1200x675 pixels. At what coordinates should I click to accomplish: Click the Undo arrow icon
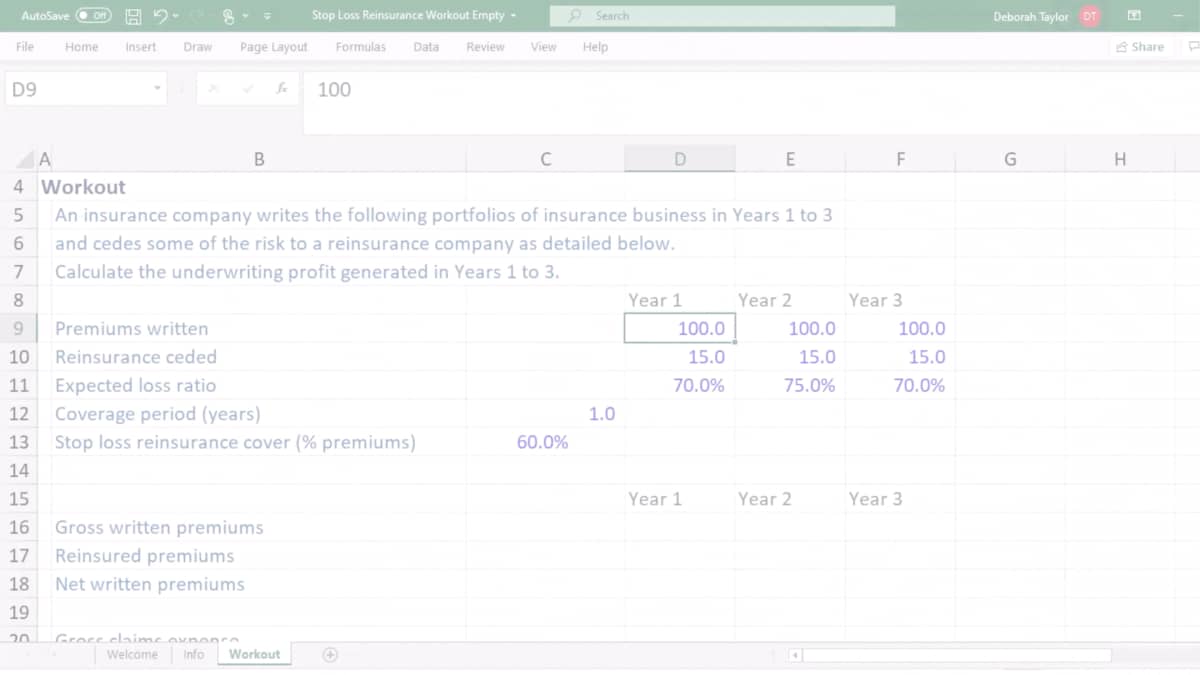coord(158,16)
